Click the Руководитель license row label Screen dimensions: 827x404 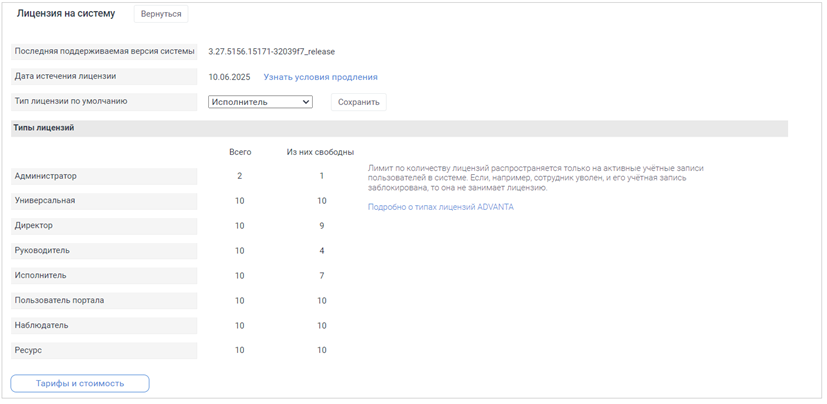click(42, 251)
